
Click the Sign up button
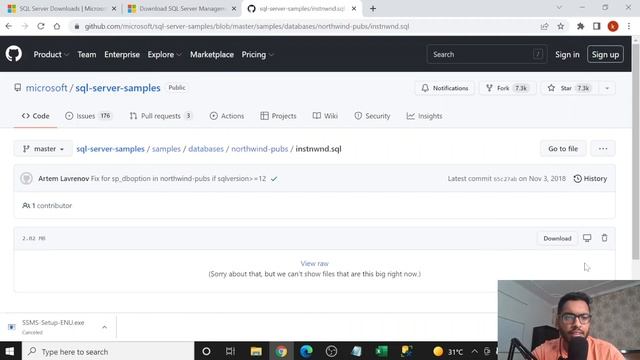coord(605,54)
